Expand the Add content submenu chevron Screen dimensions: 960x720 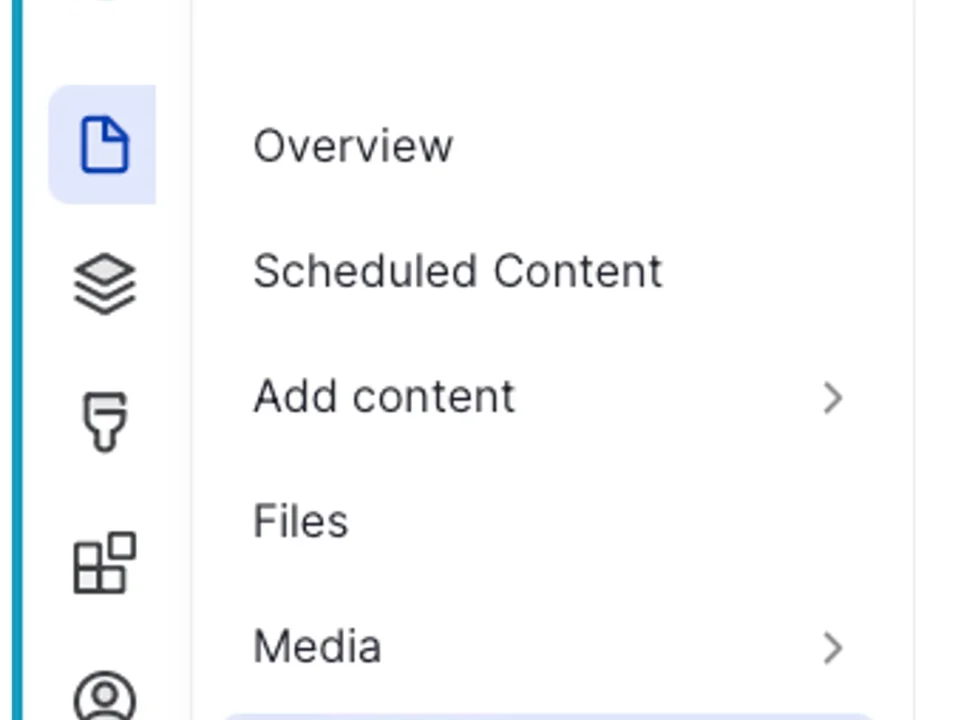833,397
